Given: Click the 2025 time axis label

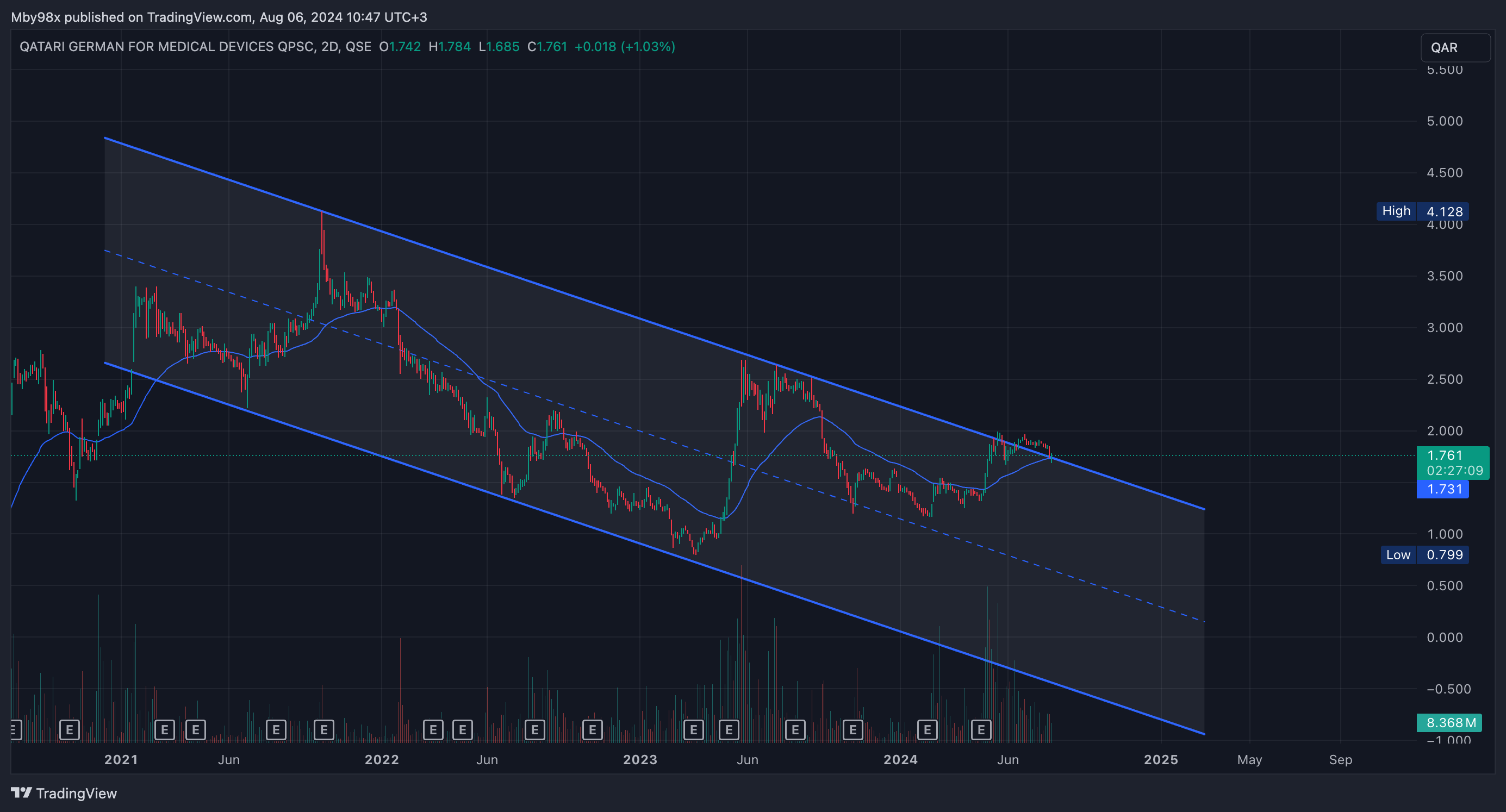Looking at the screenshot, I should tap(1161, 759).
